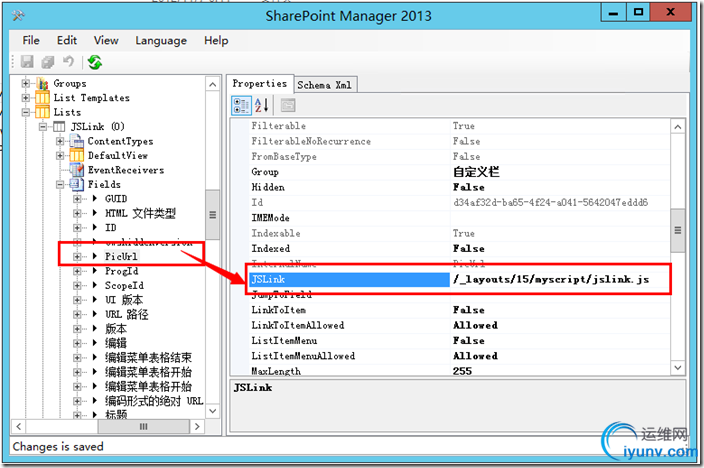Expand the DefaultView node
Viewport: 704px width, 468px height.
(x=60, y=155)
